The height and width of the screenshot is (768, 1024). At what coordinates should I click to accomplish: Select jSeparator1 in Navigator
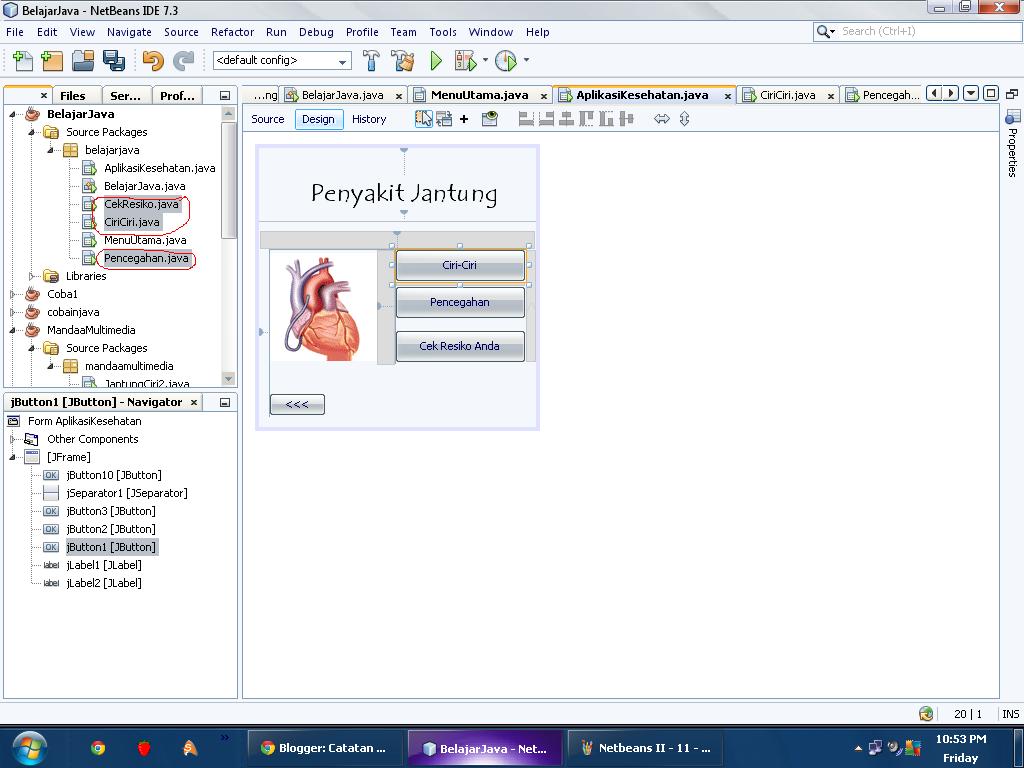coord(127,493)
